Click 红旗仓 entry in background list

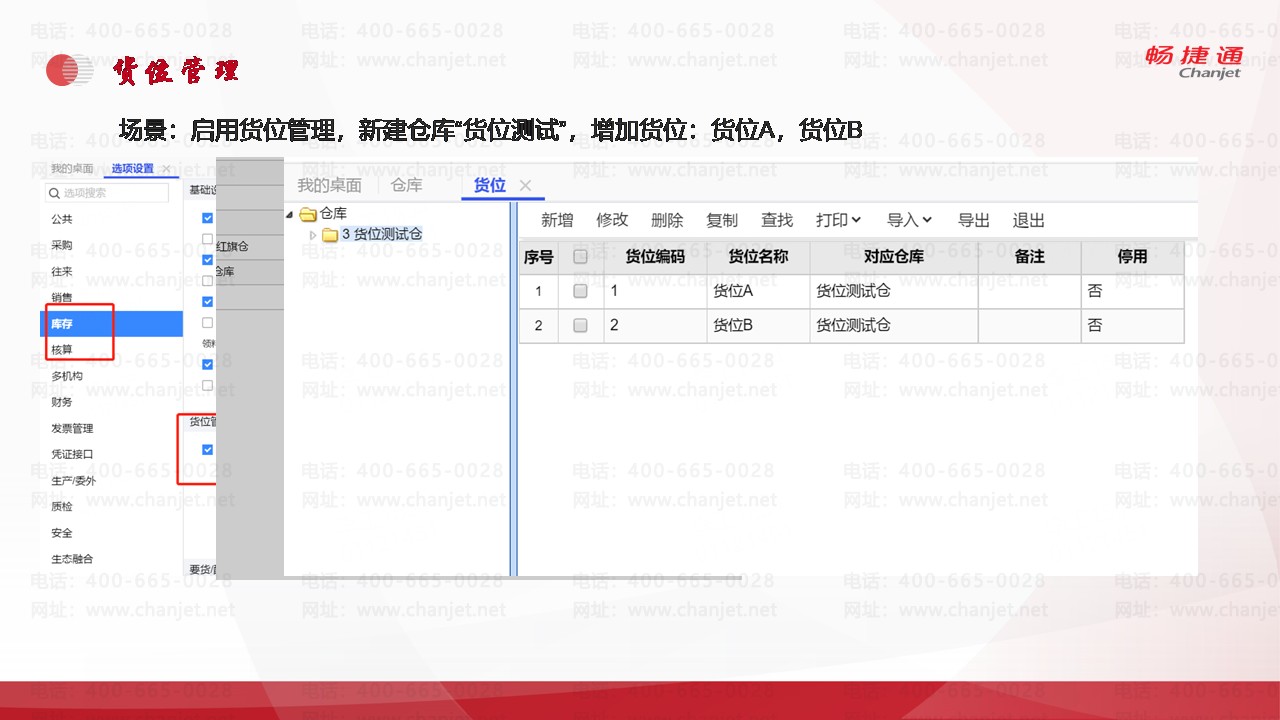(x=232, y=246)
